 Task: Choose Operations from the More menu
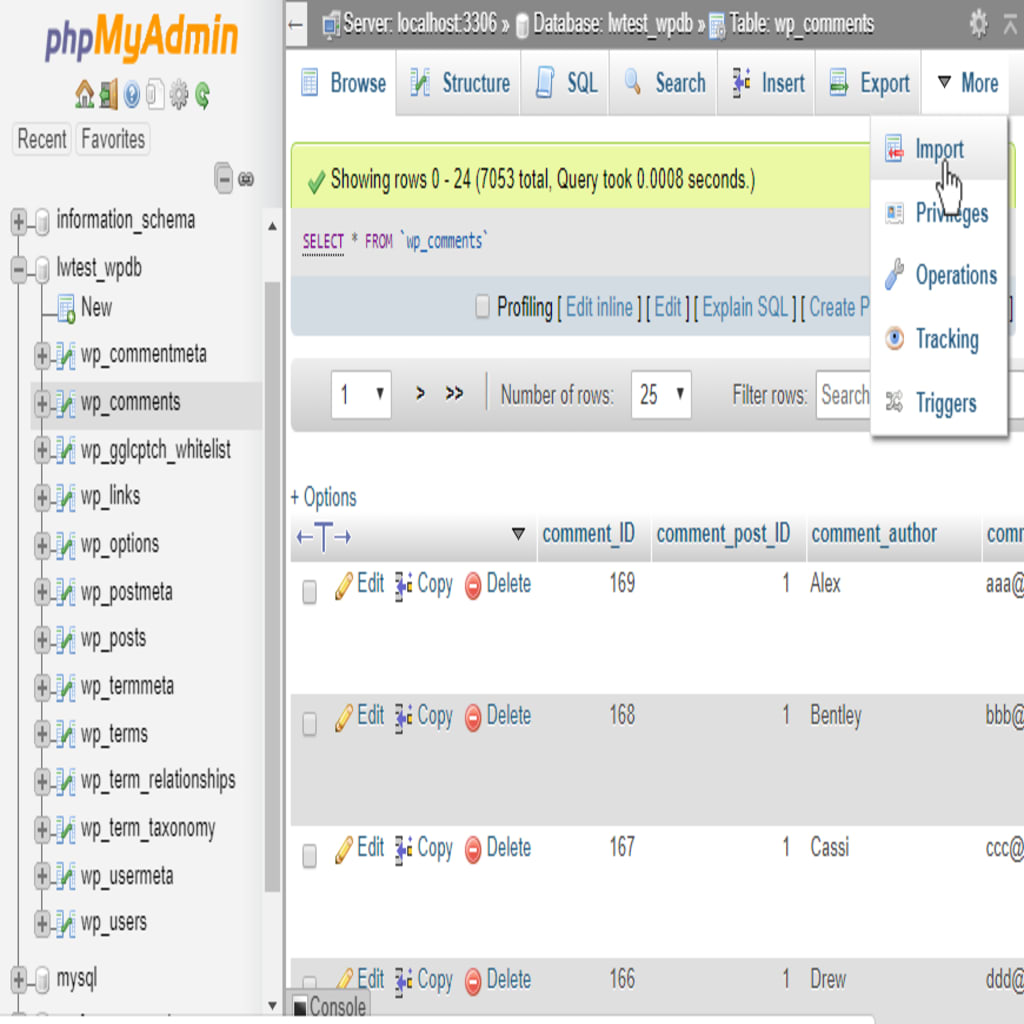click(x=939, y=275)
